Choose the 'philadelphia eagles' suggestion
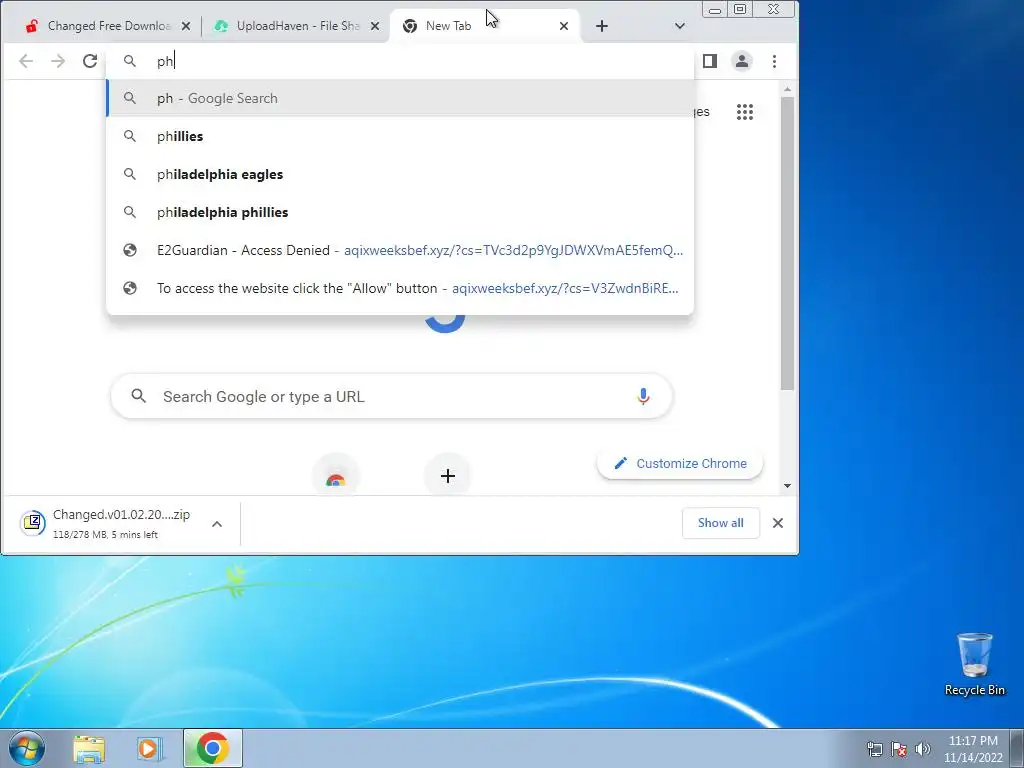The image size is (1024, 768). [x=400, y=174]
